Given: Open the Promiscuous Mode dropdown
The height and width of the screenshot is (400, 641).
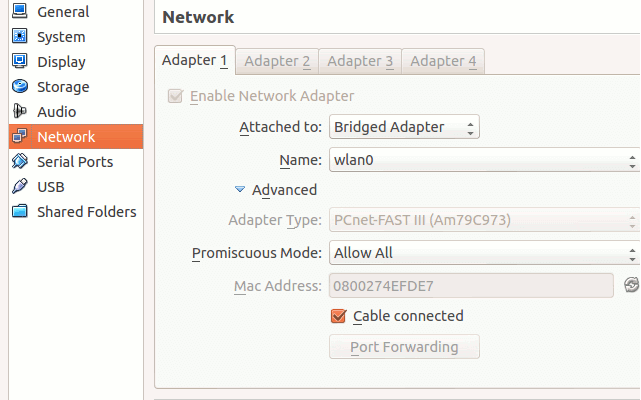Looking at the screenshot, I should click(x=483, y=253).
